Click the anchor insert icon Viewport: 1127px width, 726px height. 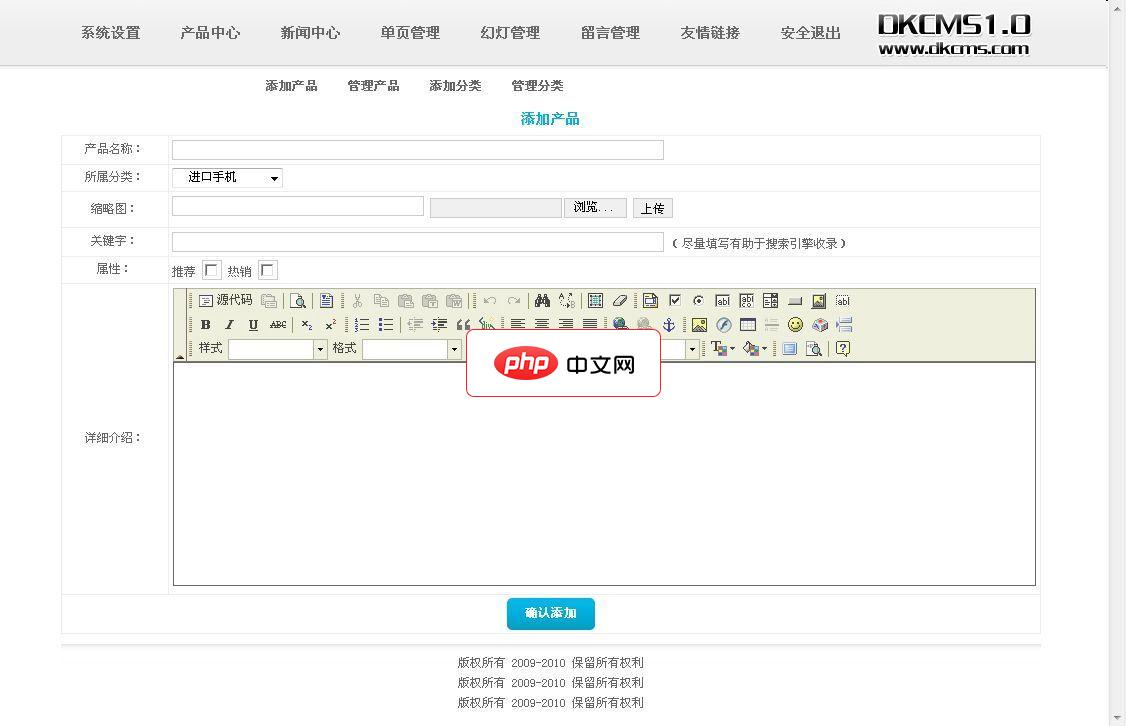tap(667, 324)
